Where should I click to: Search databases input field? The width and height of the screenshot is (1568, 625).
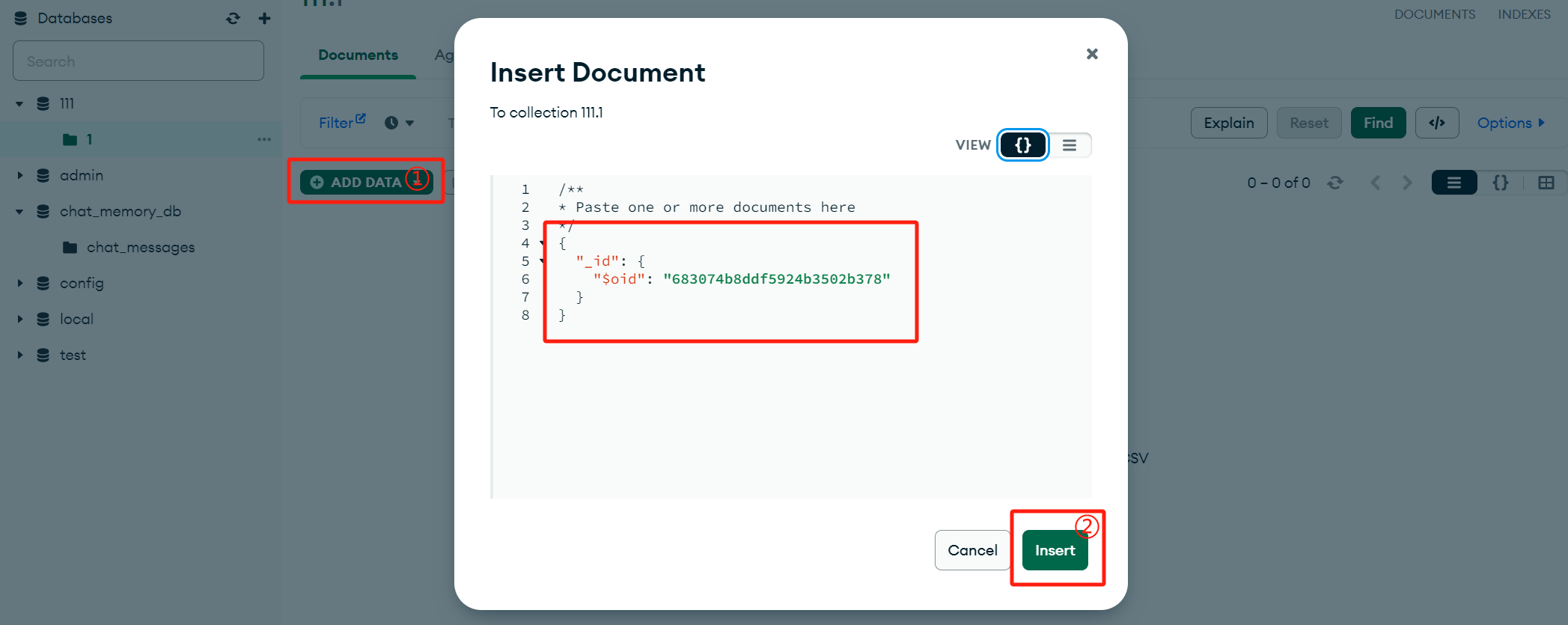[138, 61]
